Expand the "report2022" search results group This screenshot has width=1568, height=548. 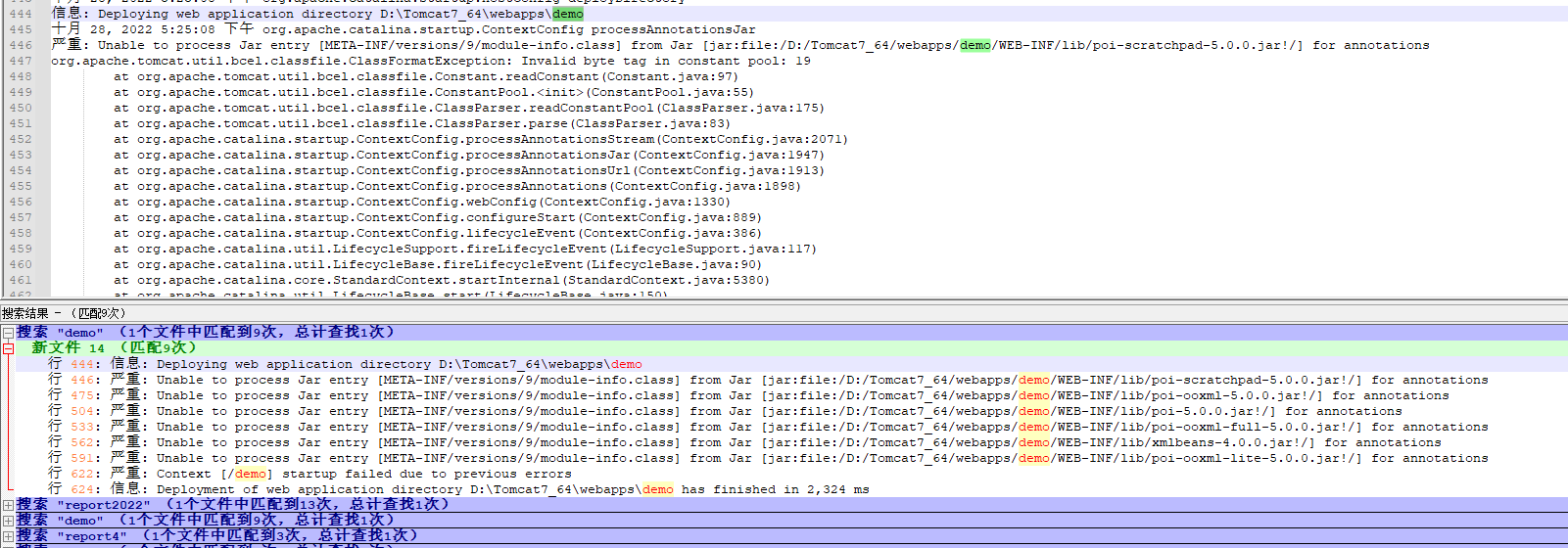tap(8, 505)
